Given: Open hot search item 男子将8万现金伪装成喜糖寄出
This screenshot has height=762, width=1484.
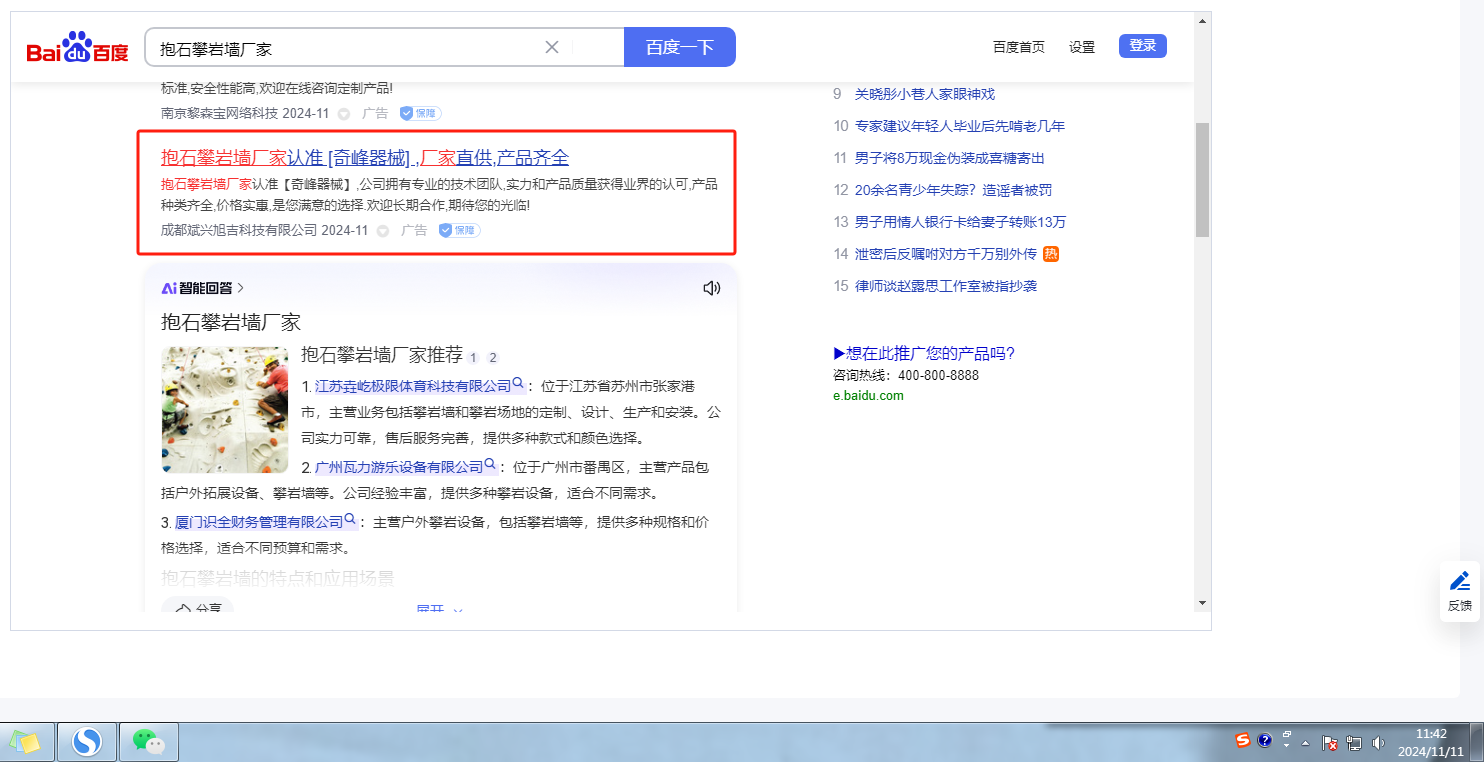Looking at the screenshot, I should coord(949,158).
